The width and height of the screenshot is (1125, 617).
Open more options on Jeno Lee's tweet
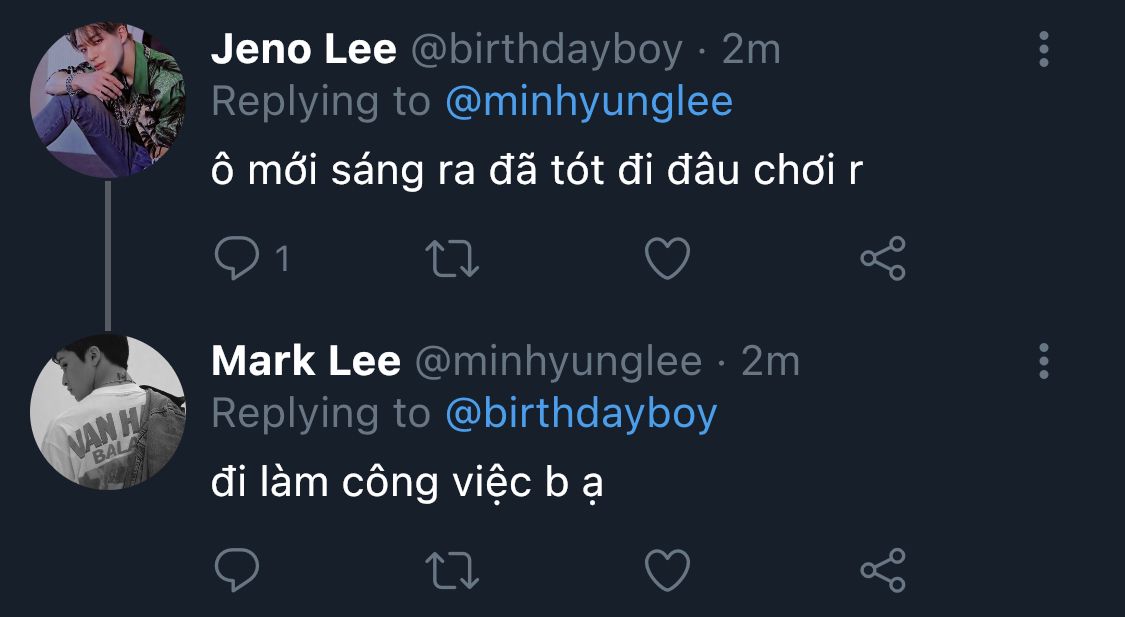pyautogui.click(x=1044, y=49)
